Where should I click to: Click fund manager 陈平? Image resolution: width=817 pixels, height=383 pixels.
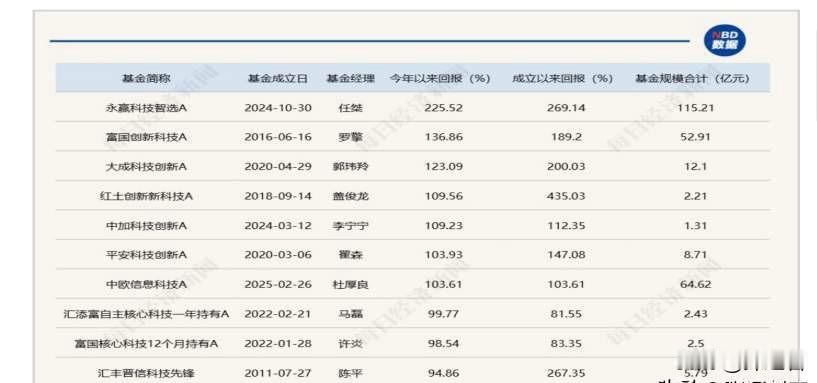pyautogui.click(x=350, y=373)
